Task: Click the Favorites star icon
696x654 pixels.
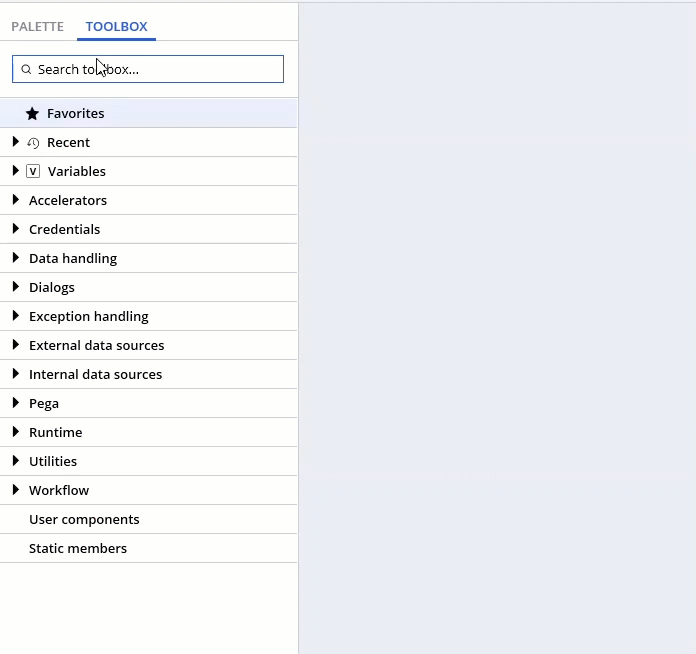Action: (x=32, y=114)
